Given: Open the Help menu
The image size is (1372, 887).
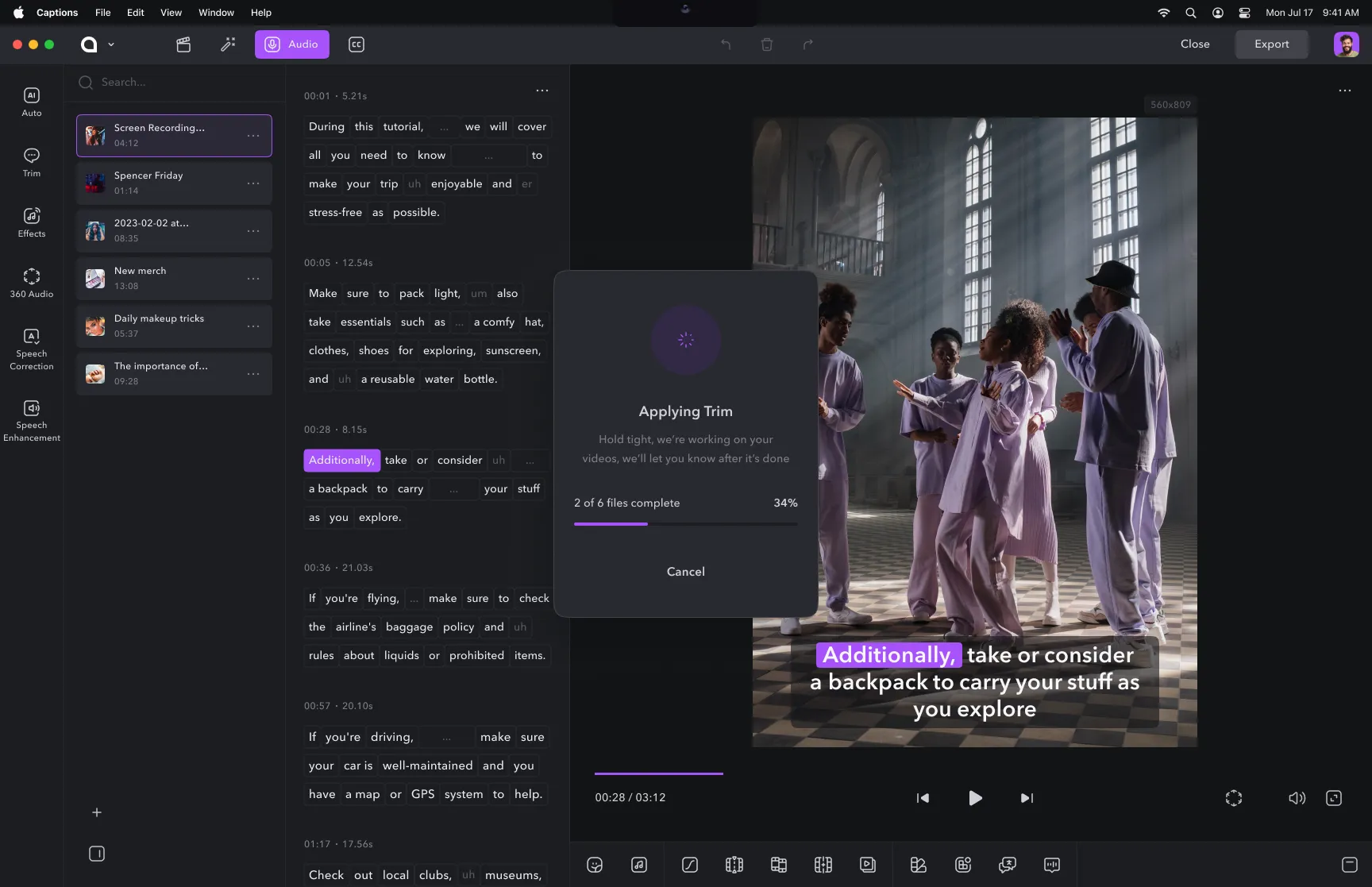Looking at the screenshot, I should [260, 12].
